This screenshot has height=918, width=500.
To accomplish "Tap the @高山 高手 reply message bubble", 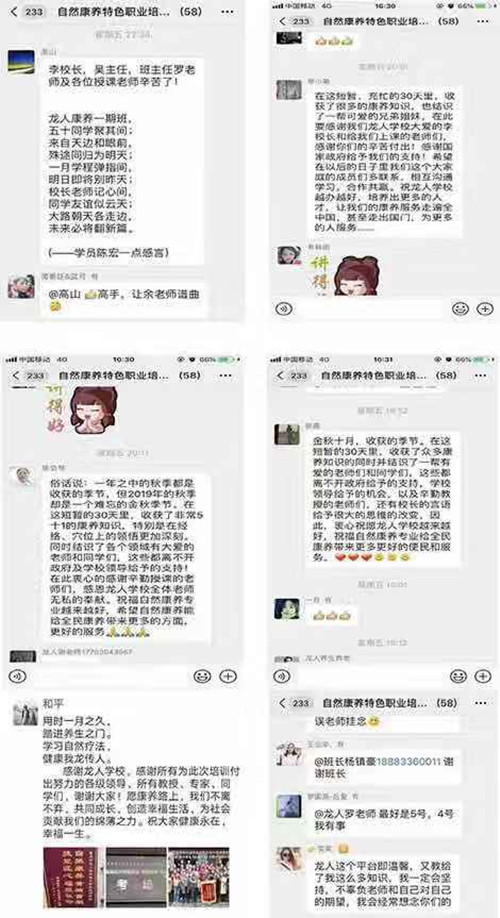I will pos(124,299).
